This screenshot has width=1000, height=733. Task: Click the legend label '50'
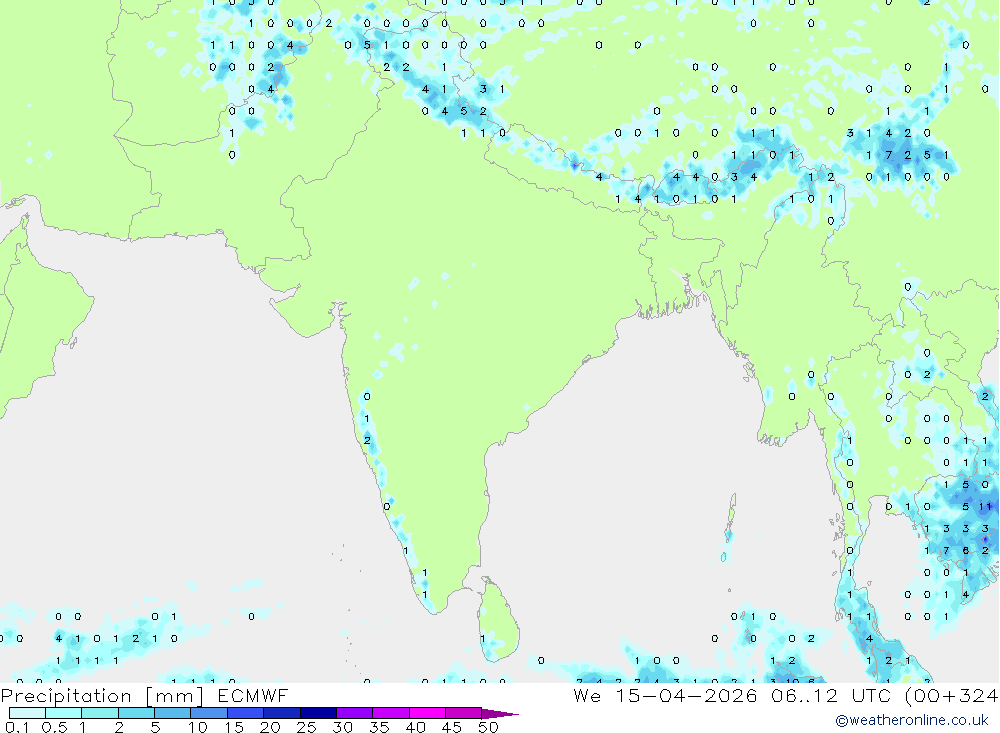click(x=488, y=727)
